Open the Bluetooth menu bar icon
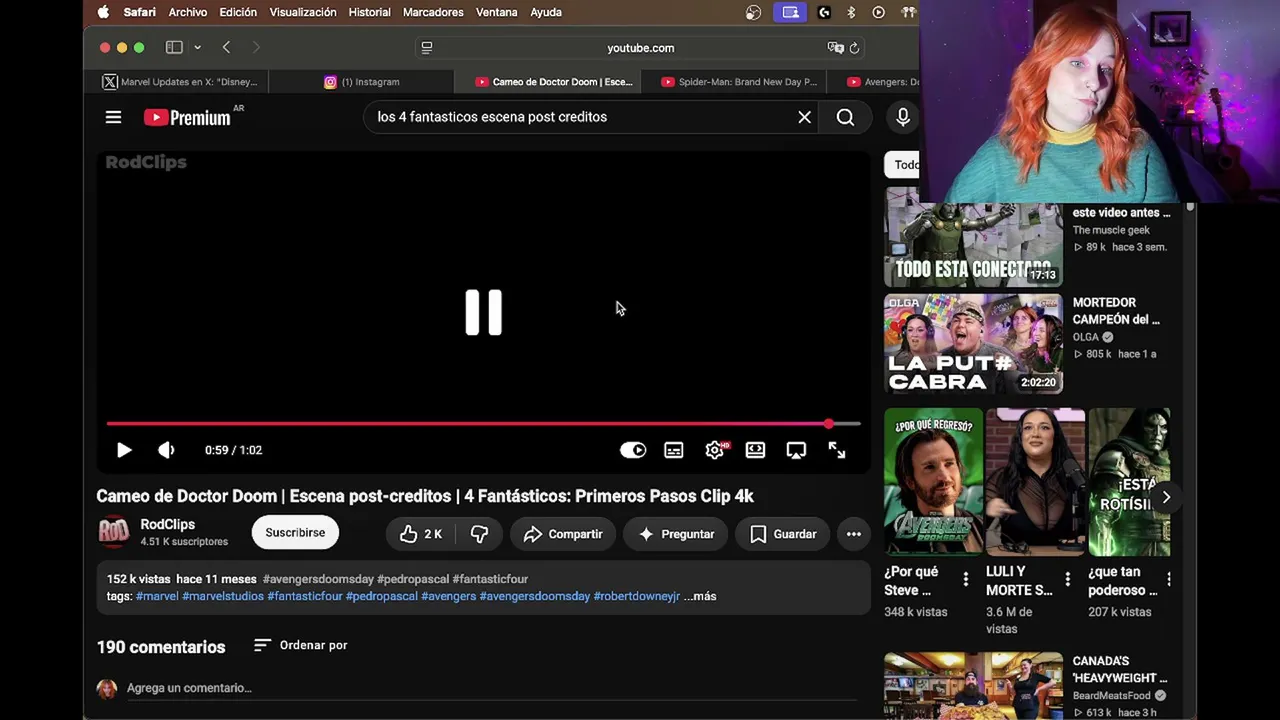 852,12
